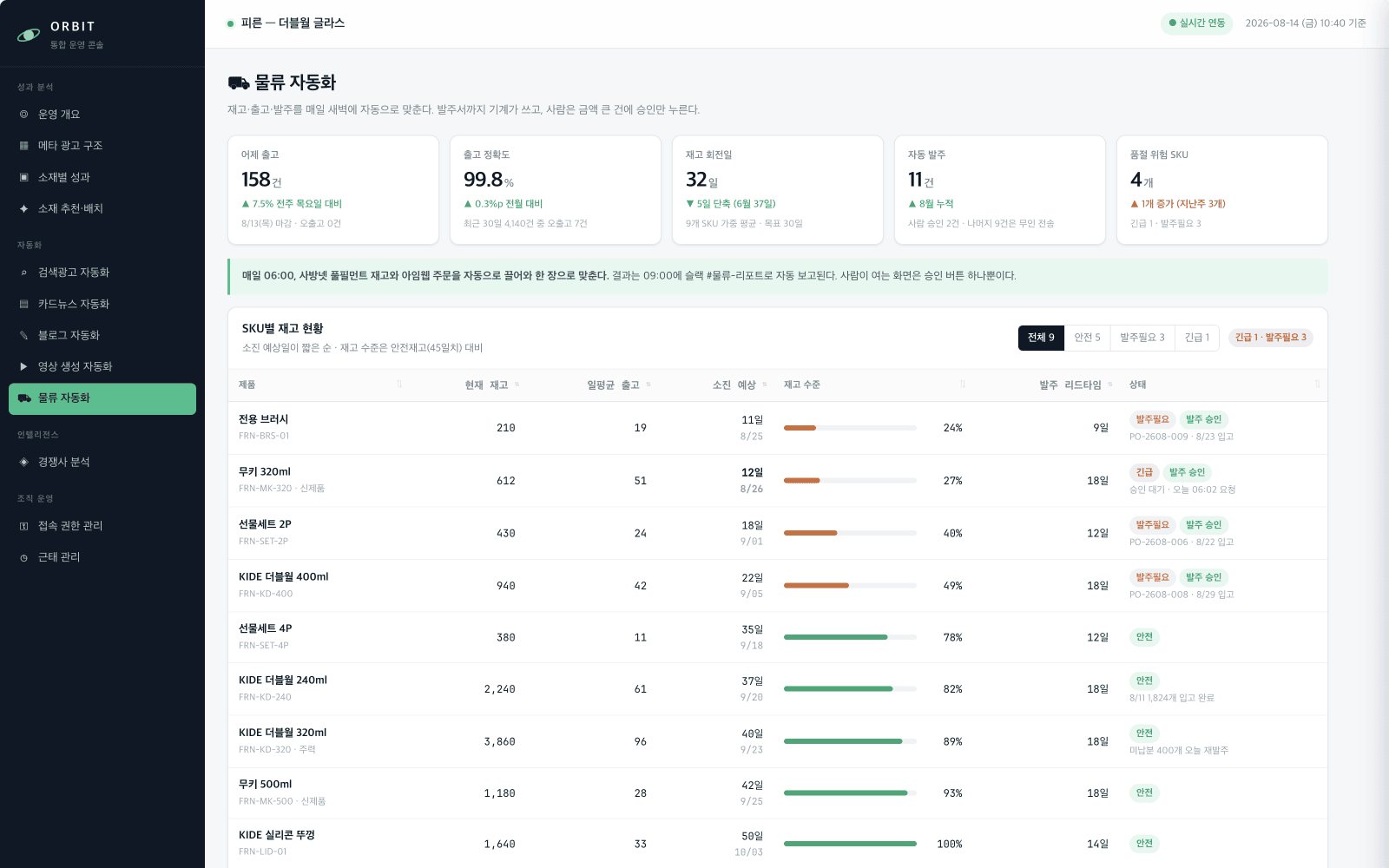
Task: Click the sort icon next to 발주 리드타임
Action: [x=1111, y=385]
